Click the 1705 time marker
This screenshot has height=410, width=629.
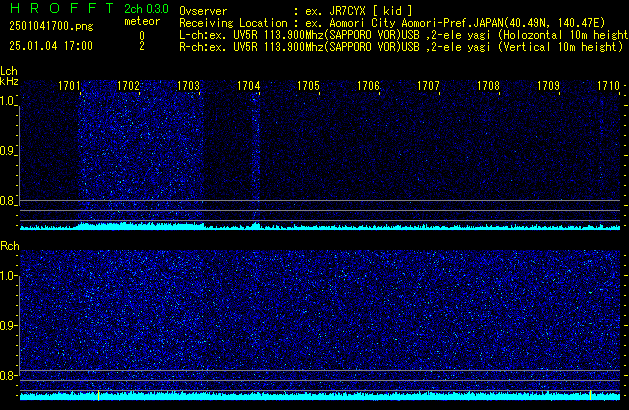click(x=308, y=86)
